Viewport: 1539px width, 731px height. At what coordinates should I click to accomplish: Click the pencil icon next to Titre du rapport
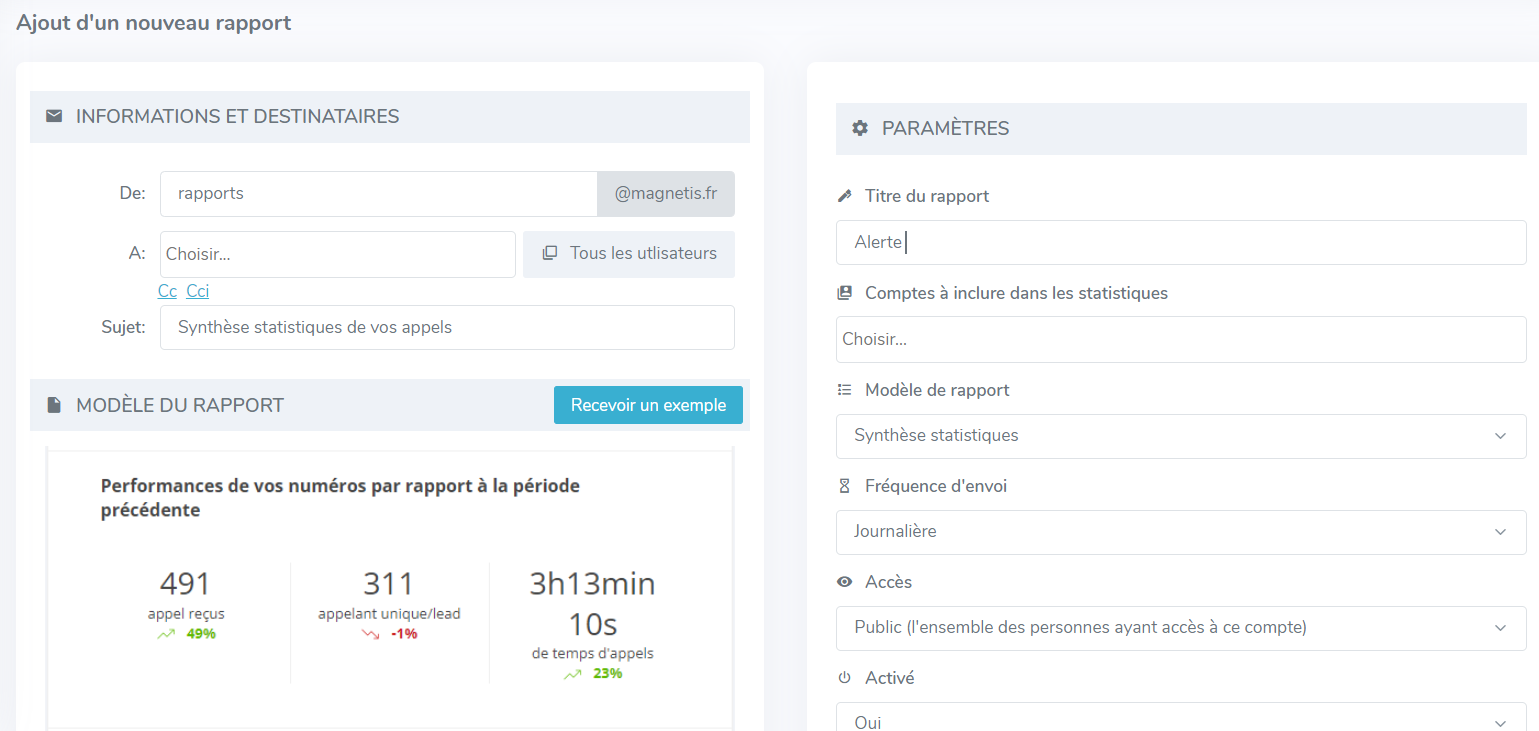tap(844, 196)
